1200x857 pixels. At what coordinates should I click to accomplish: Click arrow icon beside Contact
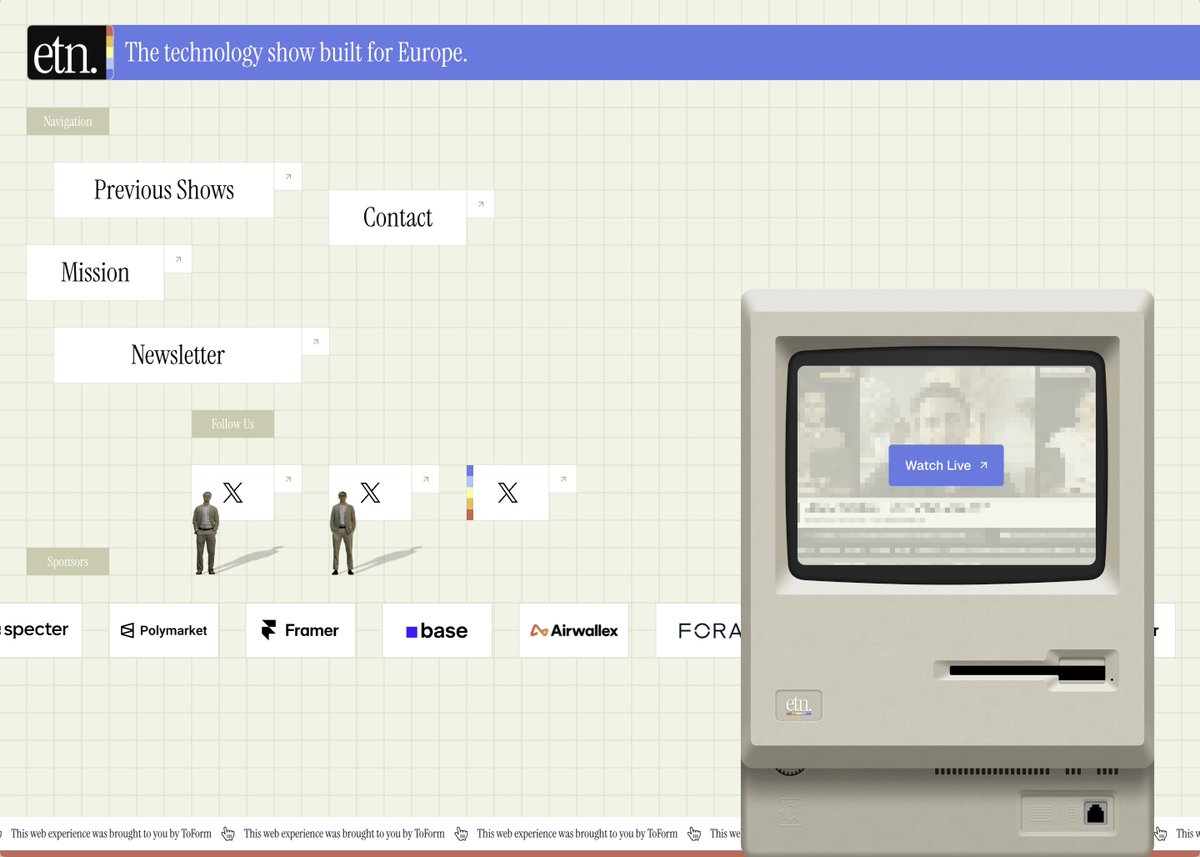click(480, 204)
